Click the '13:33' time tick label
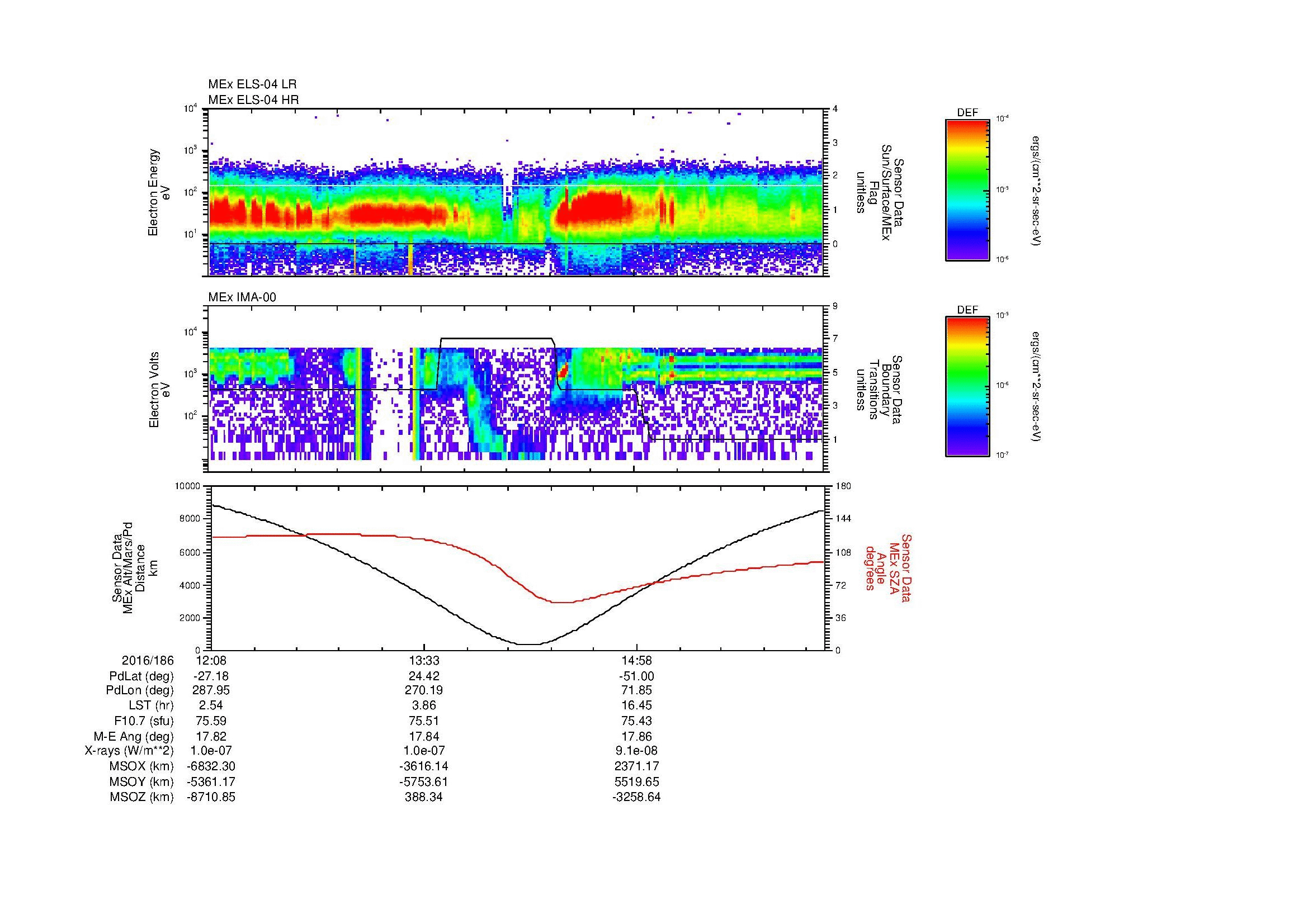The width and height of the screenshot is (1308, 924). (424, 660)
